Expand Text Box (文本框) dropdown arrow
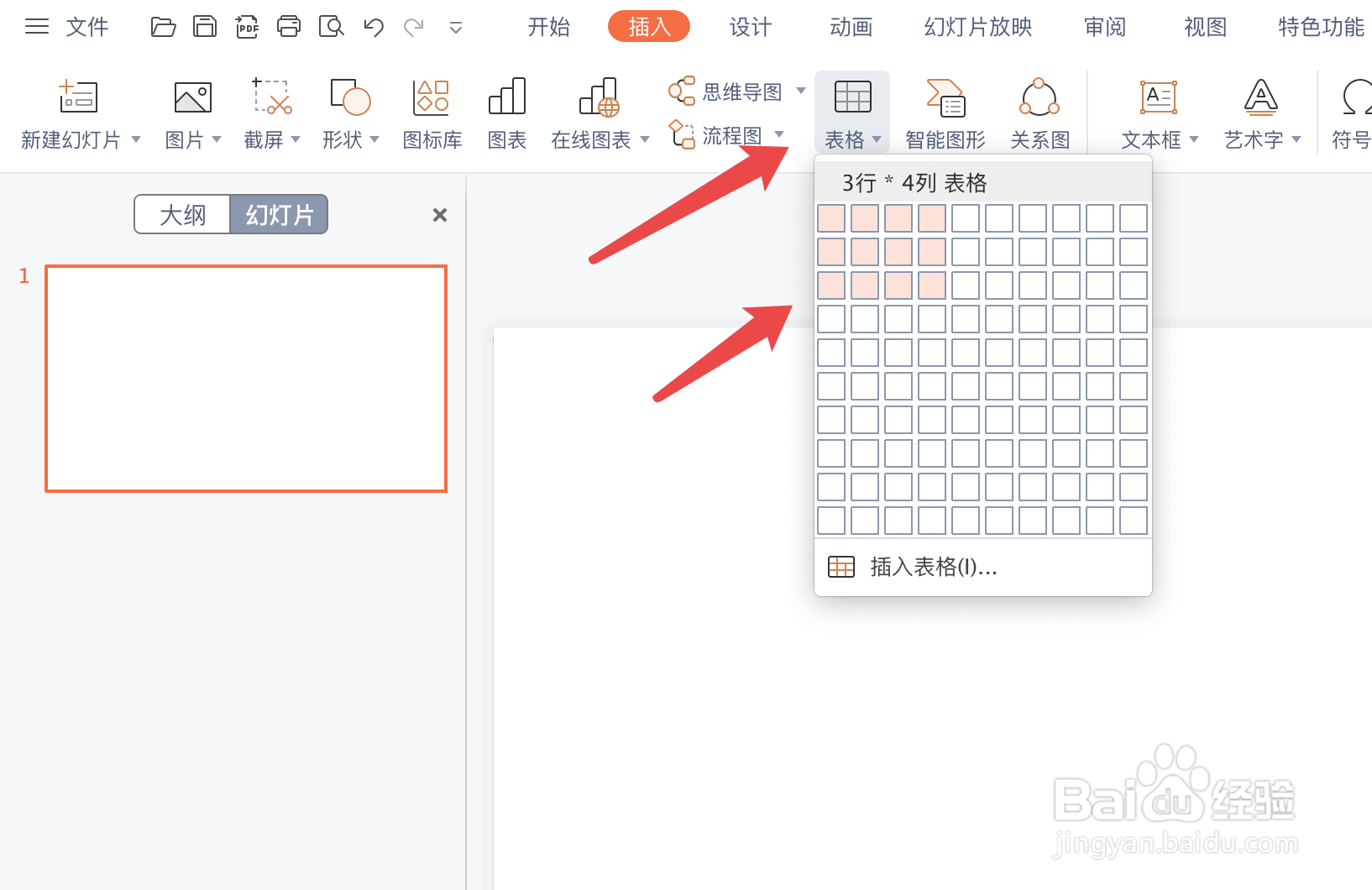 [1194, 139]
